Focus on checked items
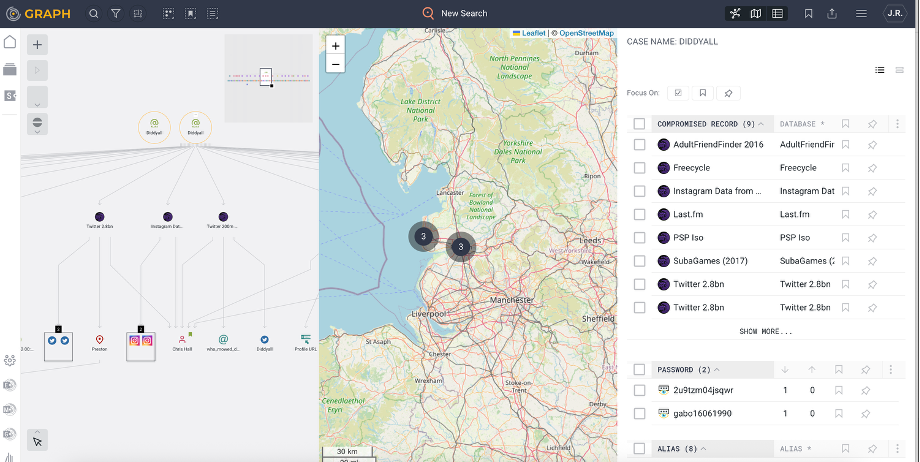920x462 pixels. (678, 93)
